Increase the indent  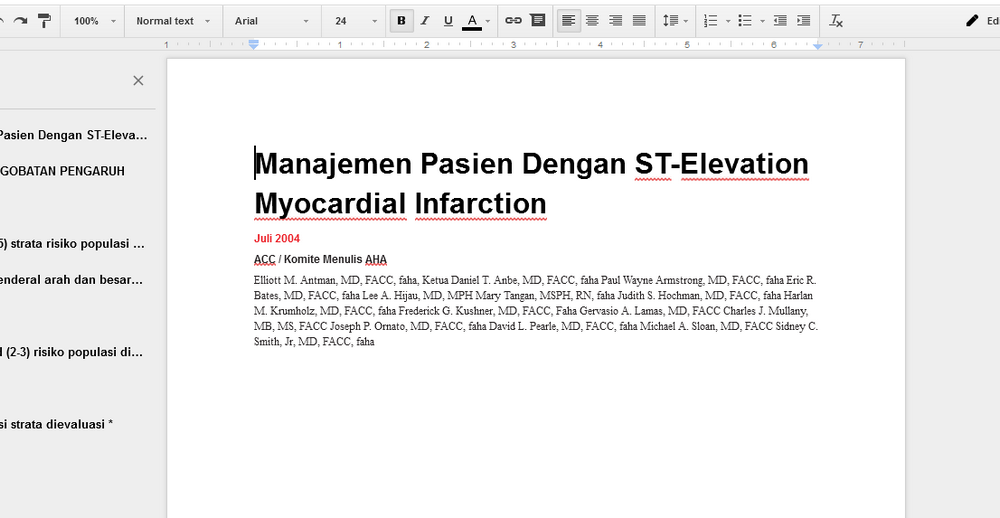pyautogui.click(x=804, y=21)
